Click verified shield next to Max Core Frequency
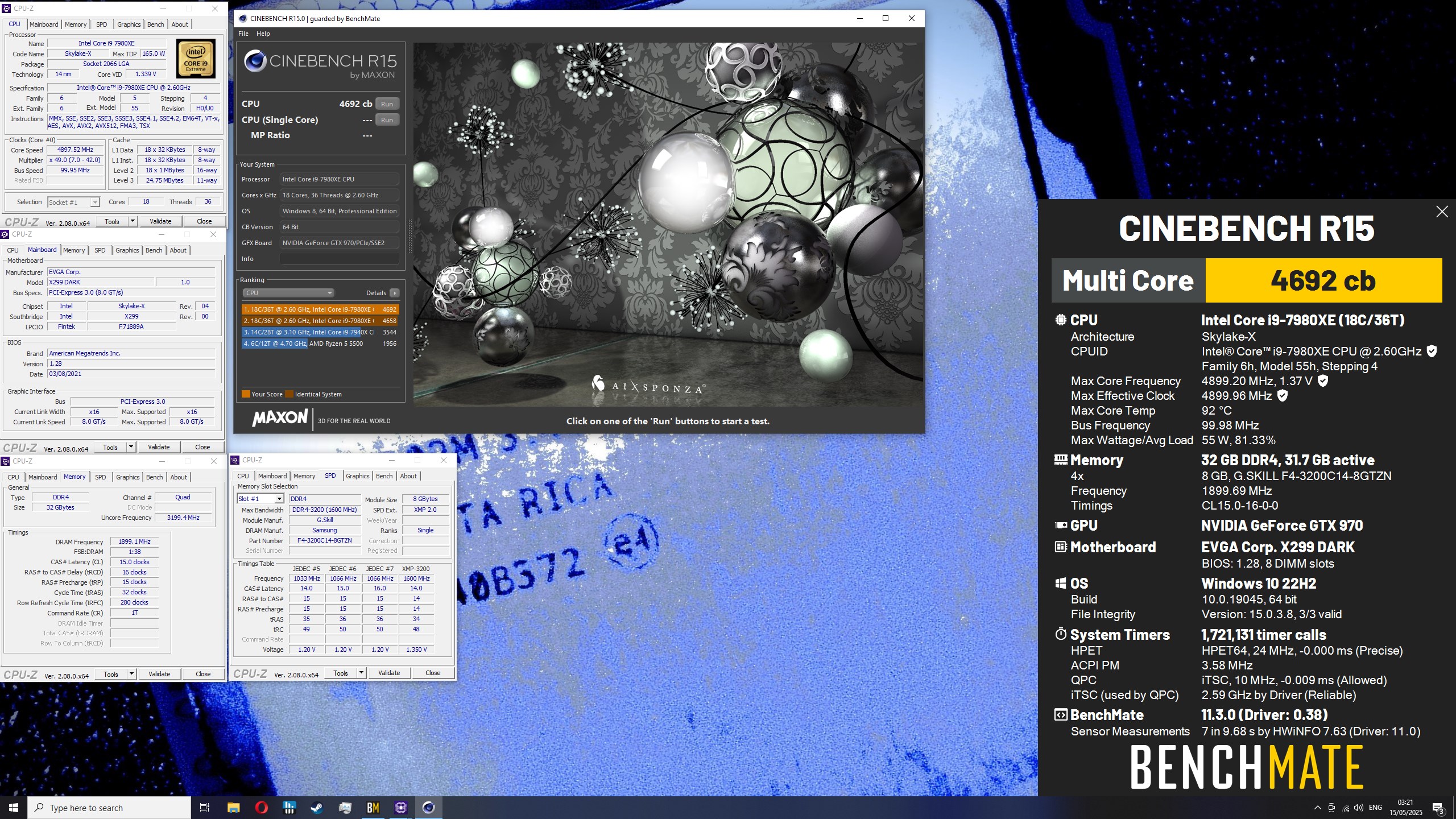 pyautogui.click(x=1323, y=381)
